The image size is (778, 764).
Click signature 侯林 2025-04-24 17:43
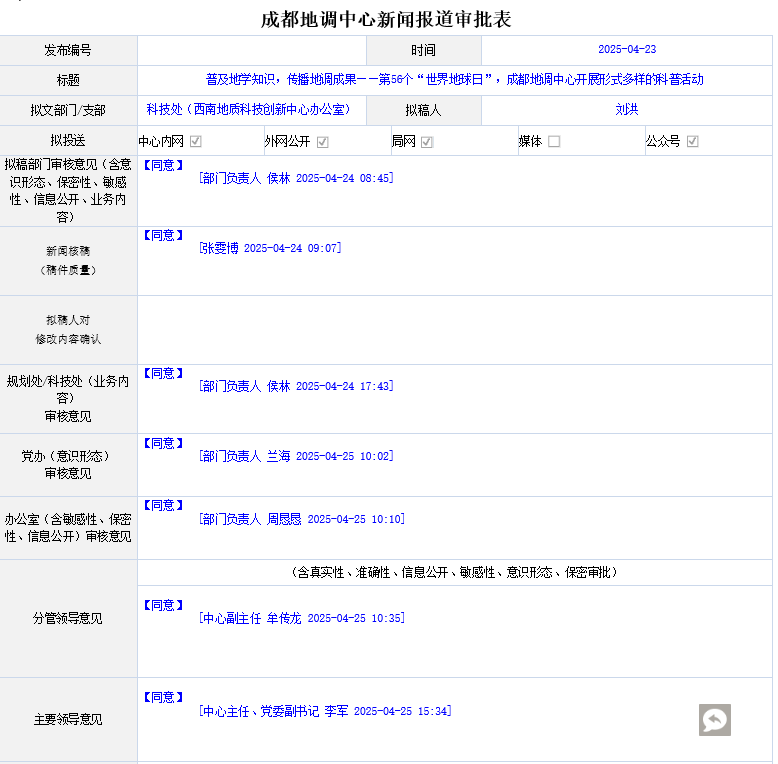[x=296, y=386]
